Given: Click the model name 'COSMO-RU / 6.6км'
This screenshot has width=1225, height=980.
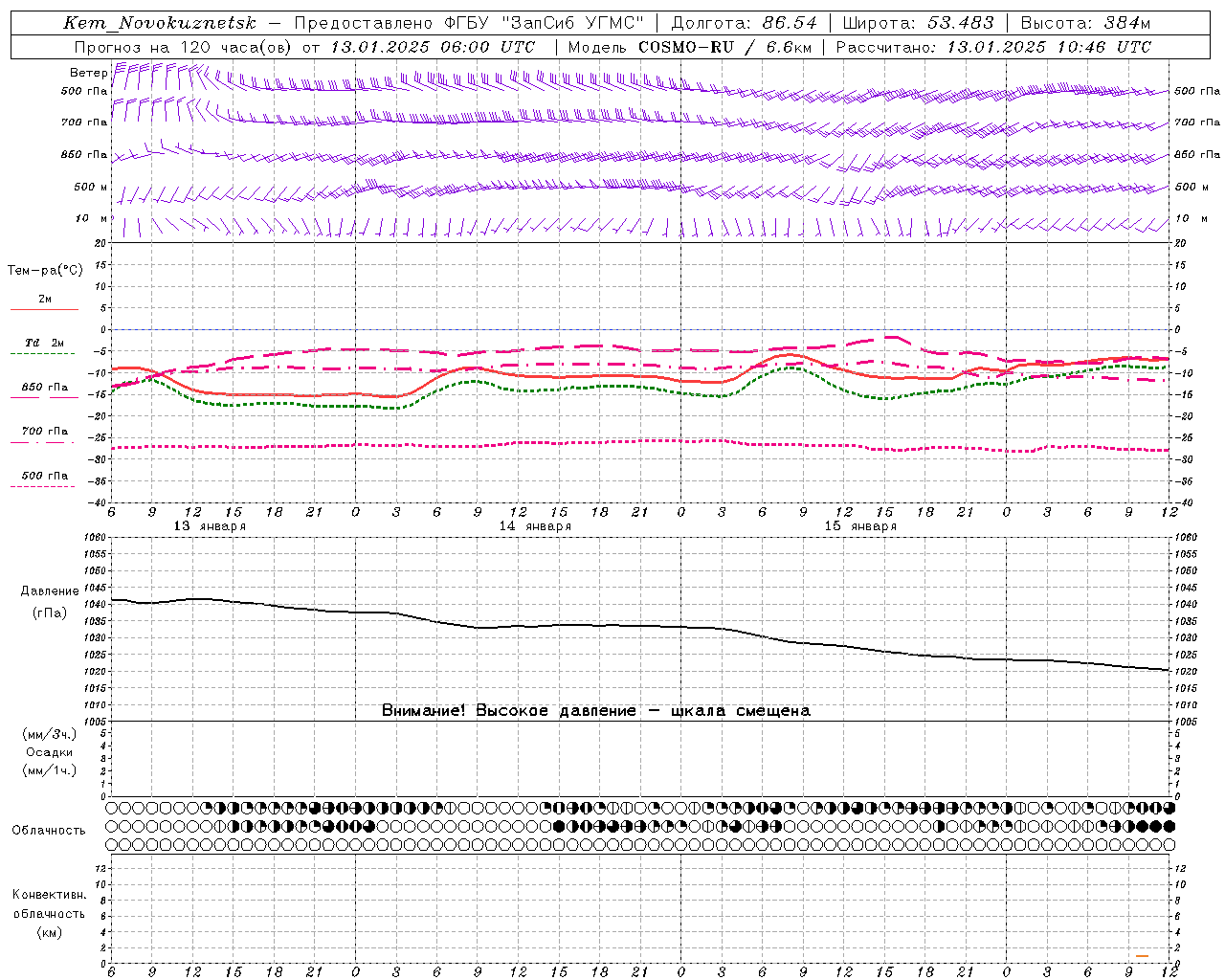Looking at the screenshot, I should 725,47.
